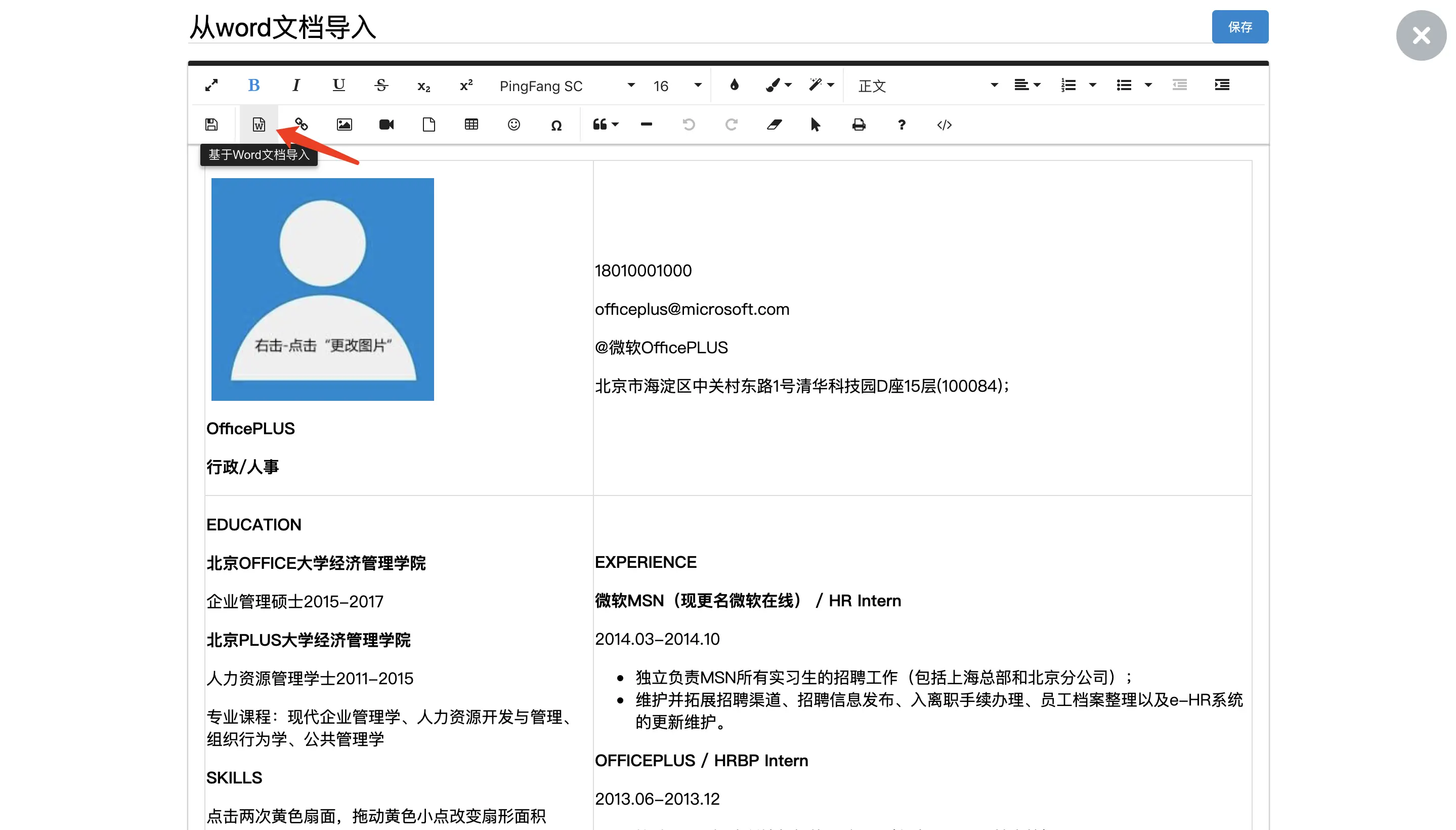
Task: Click the blue 保存 button
Action: [x=1240, y=27]
